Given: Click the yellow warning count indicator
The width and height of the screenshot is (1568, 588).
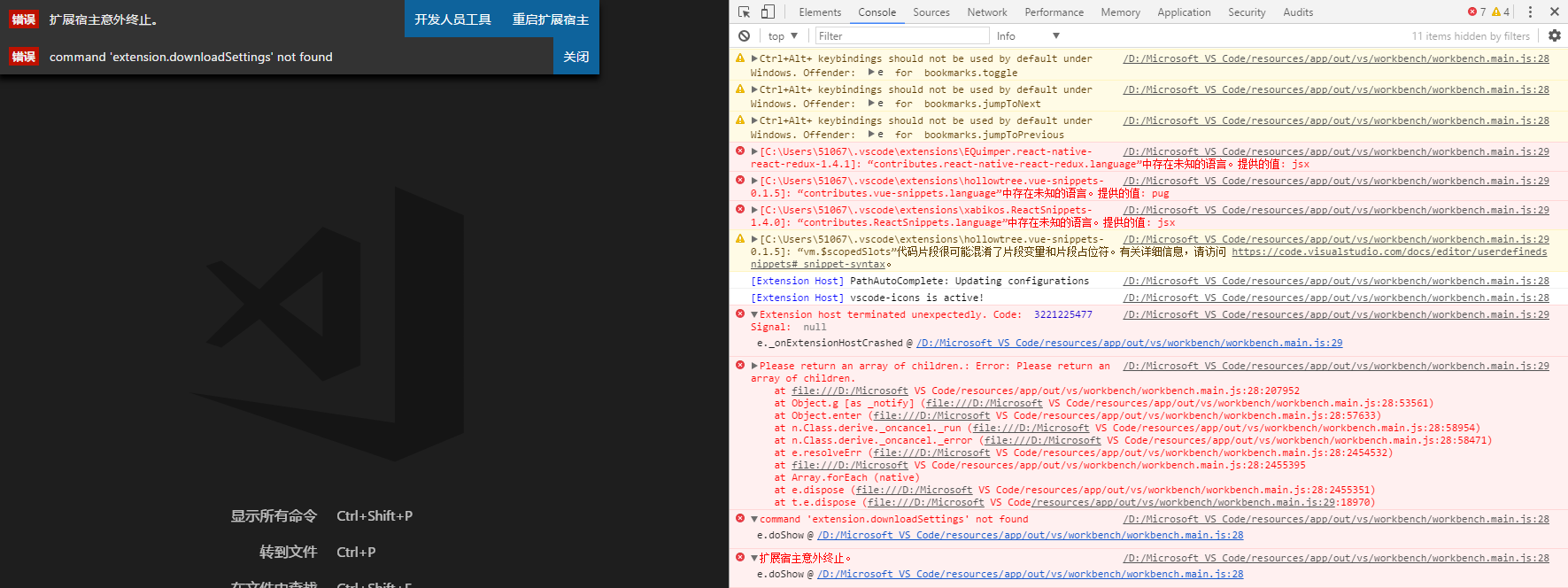Looking at the screenshot, I should pyautogui.click(x=1501, y=12).
